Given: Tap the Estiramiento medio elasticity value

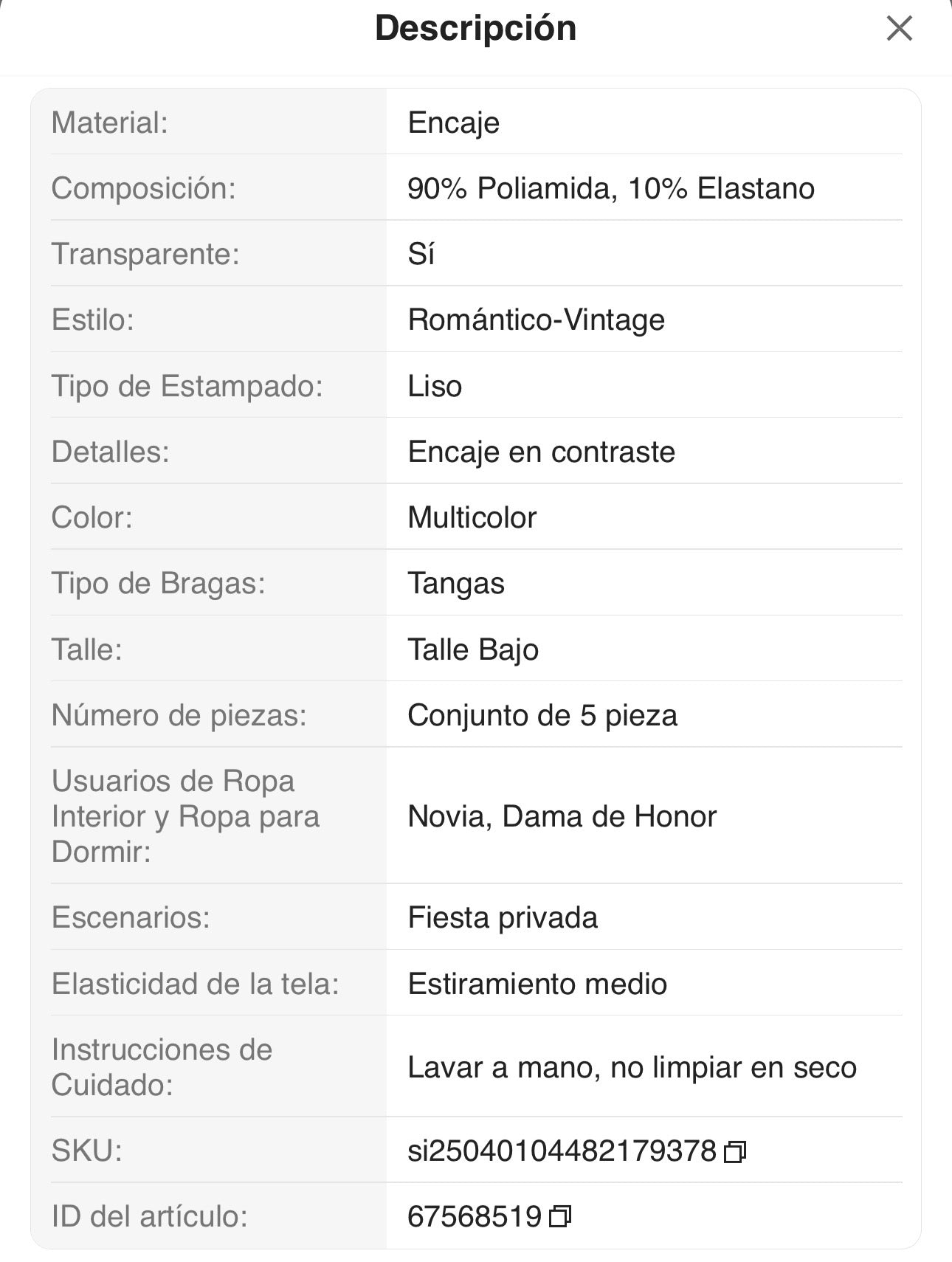Looking at the screenshot, I should [537, 984].
